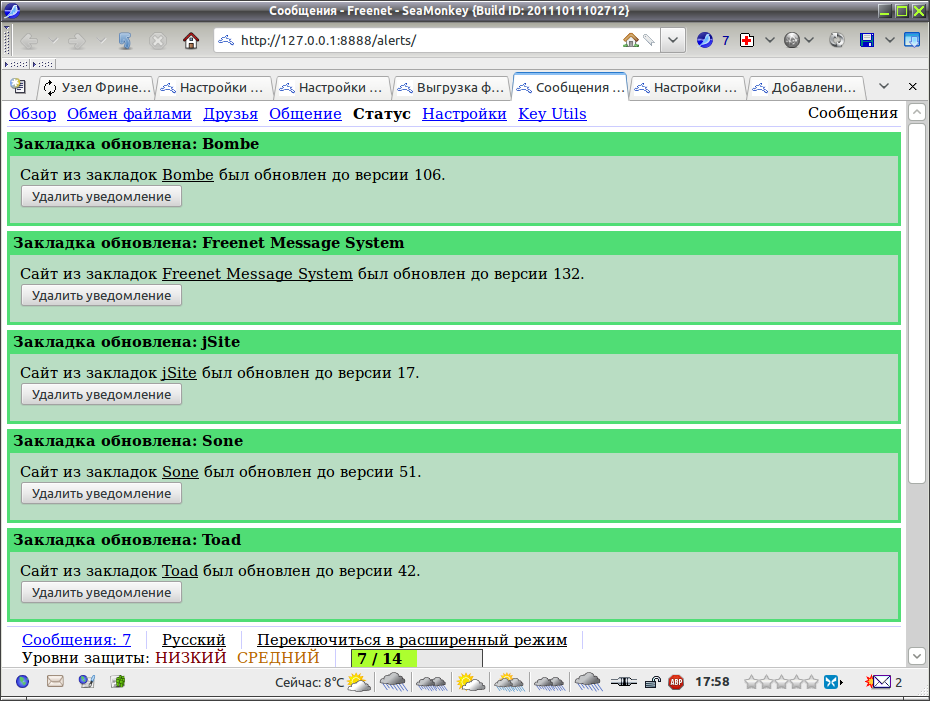Switch to the Узел Фрине… tab
The height and width of the screenshot is (701, 930).
pos(95,87)
